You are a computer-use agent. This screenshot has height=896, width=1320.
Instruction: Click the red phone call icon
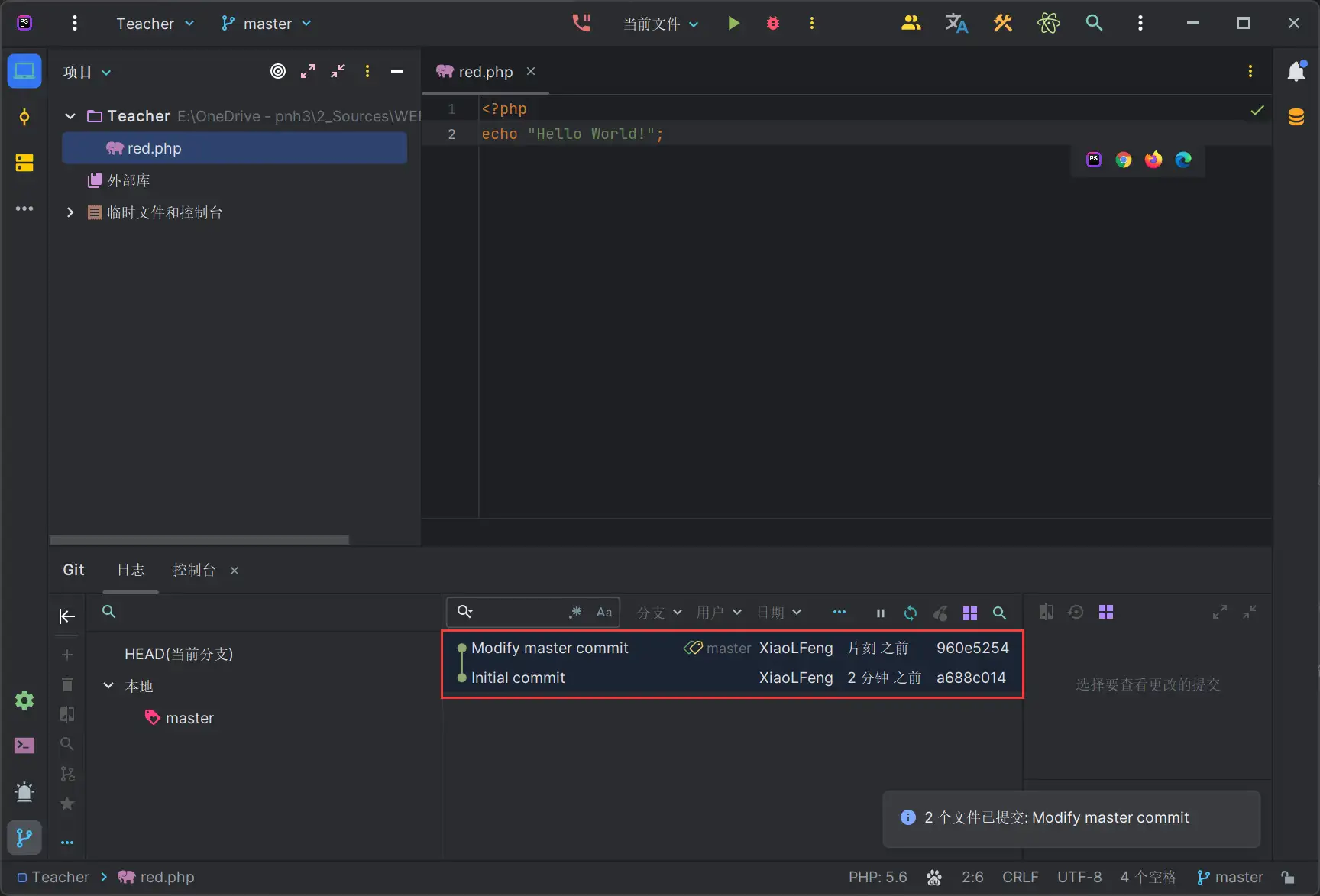point(582,23)
